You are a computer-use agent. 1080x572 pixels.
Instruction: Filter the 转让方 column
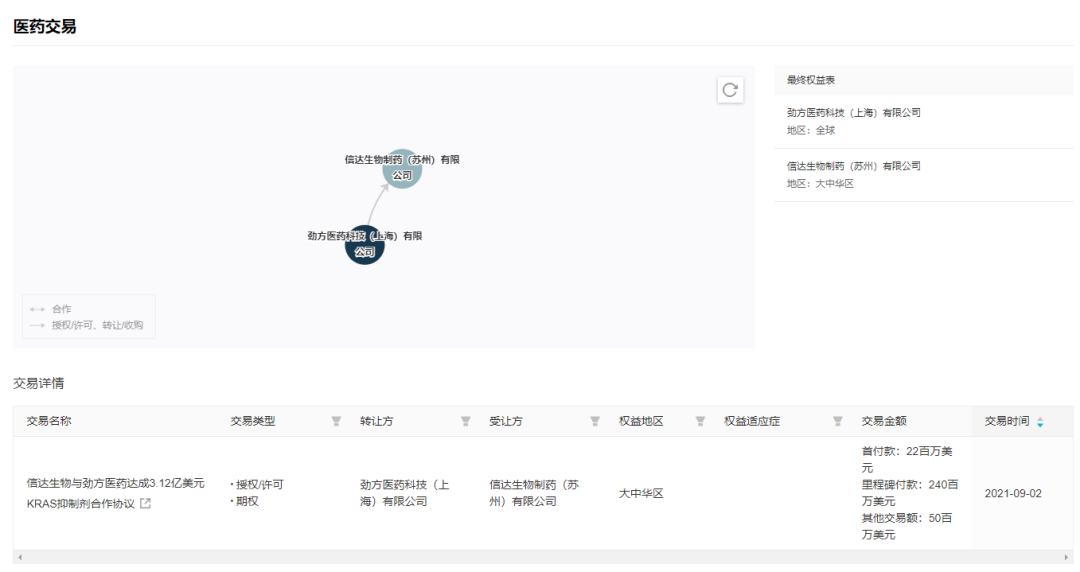coord(466,421)
